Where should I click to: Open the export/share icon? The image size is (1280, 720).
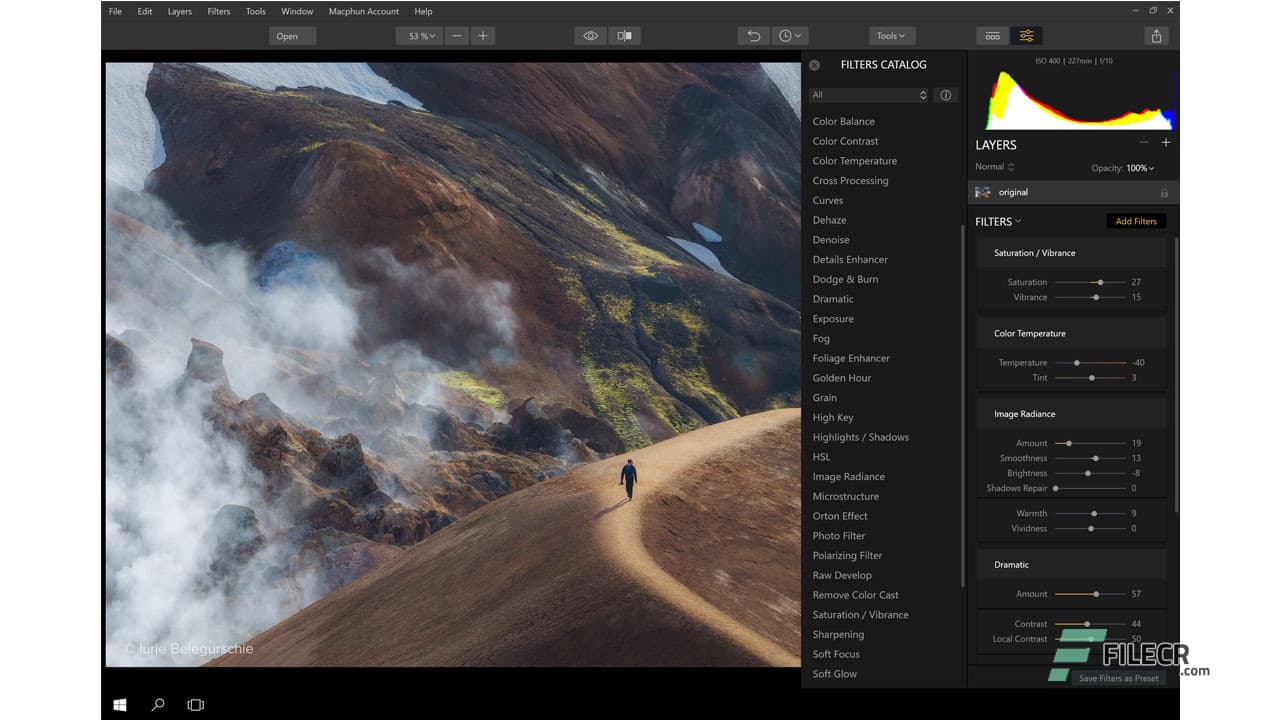(x=1156, y=35)
